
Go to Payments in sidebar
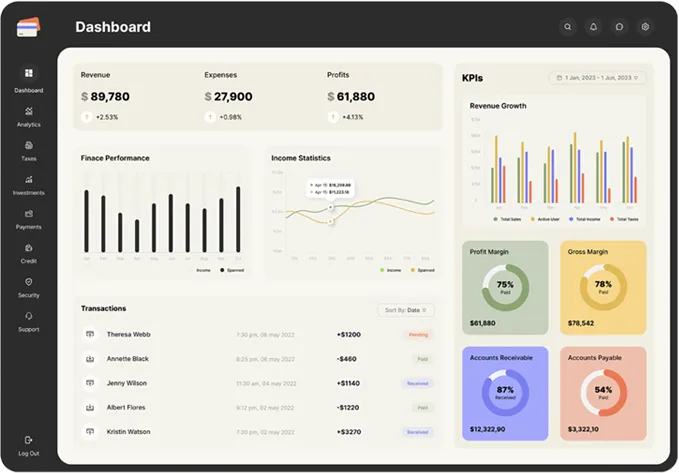point(29,214)
